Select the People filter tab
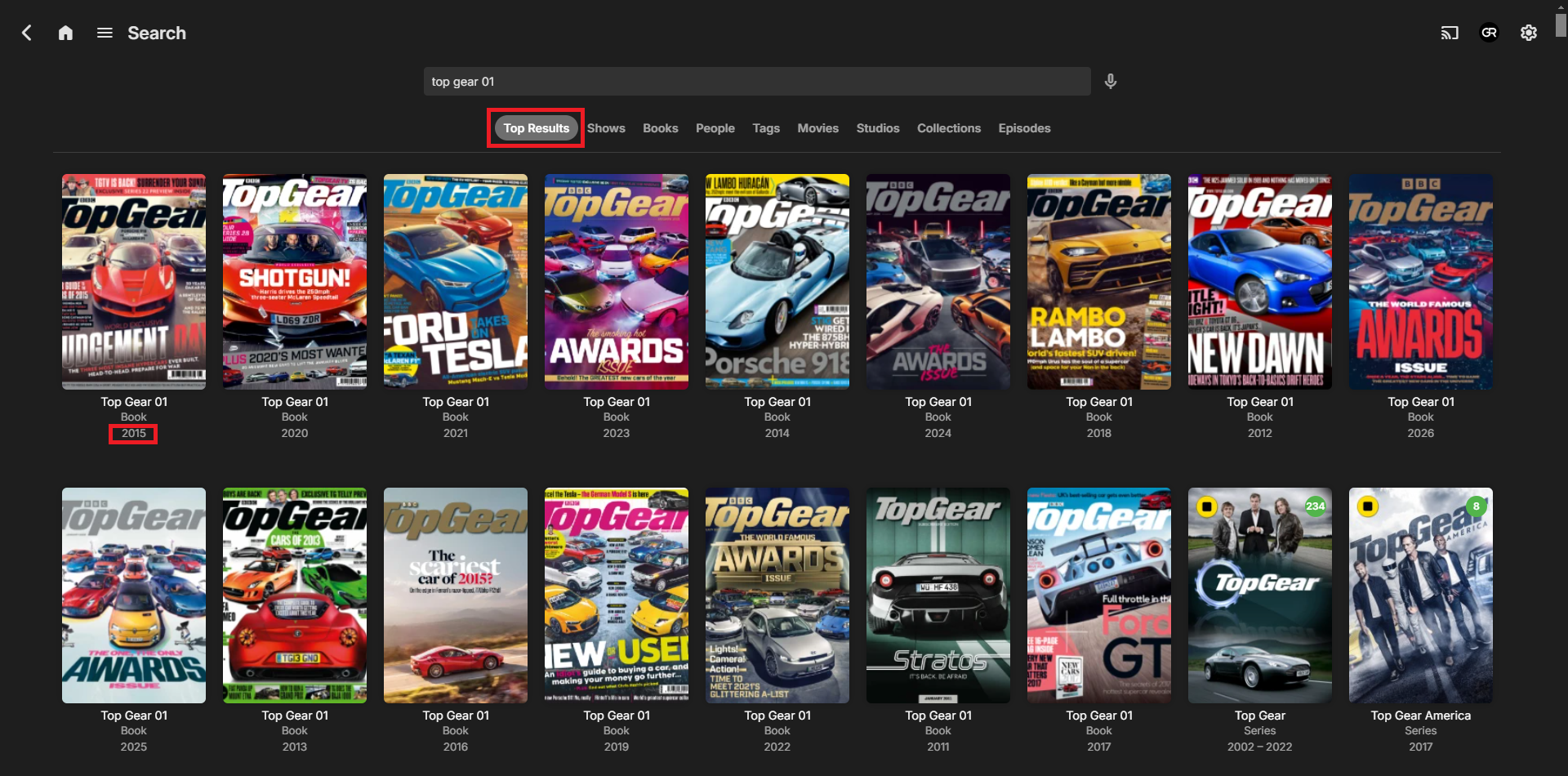 click(715, 128)
